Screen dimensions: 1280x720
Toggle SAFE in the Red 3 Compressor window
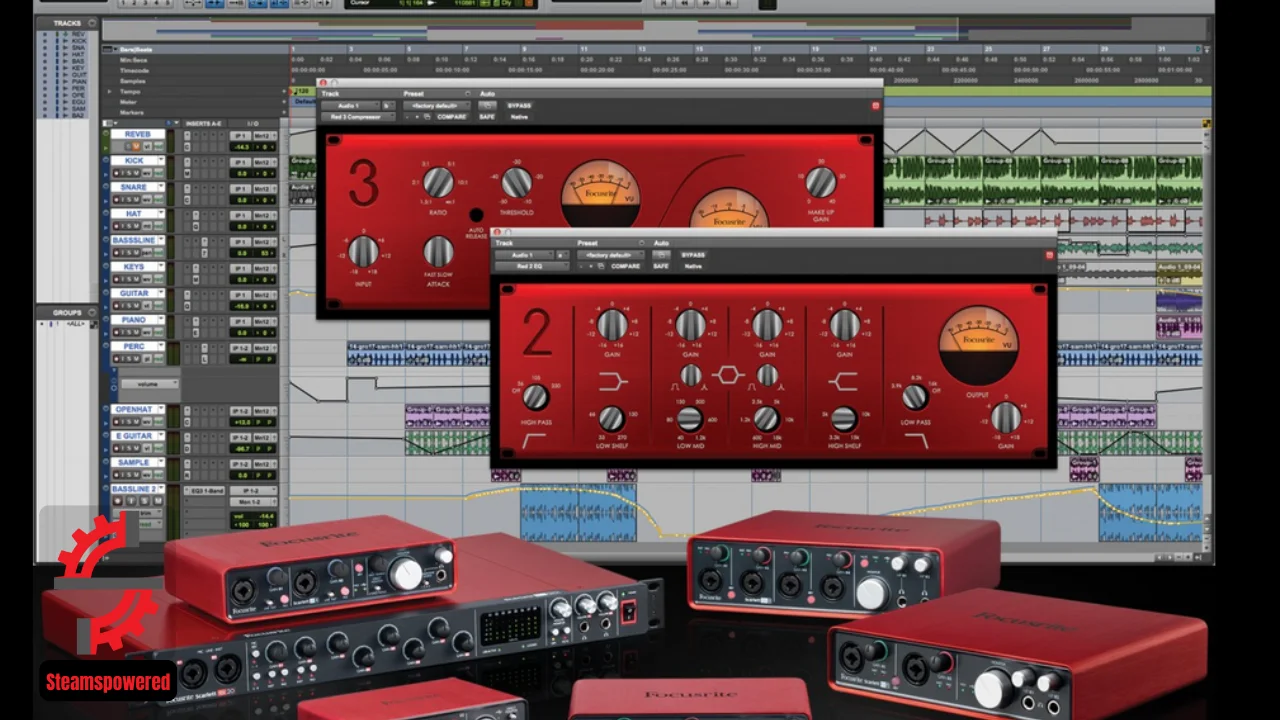[x=488, y=117]
